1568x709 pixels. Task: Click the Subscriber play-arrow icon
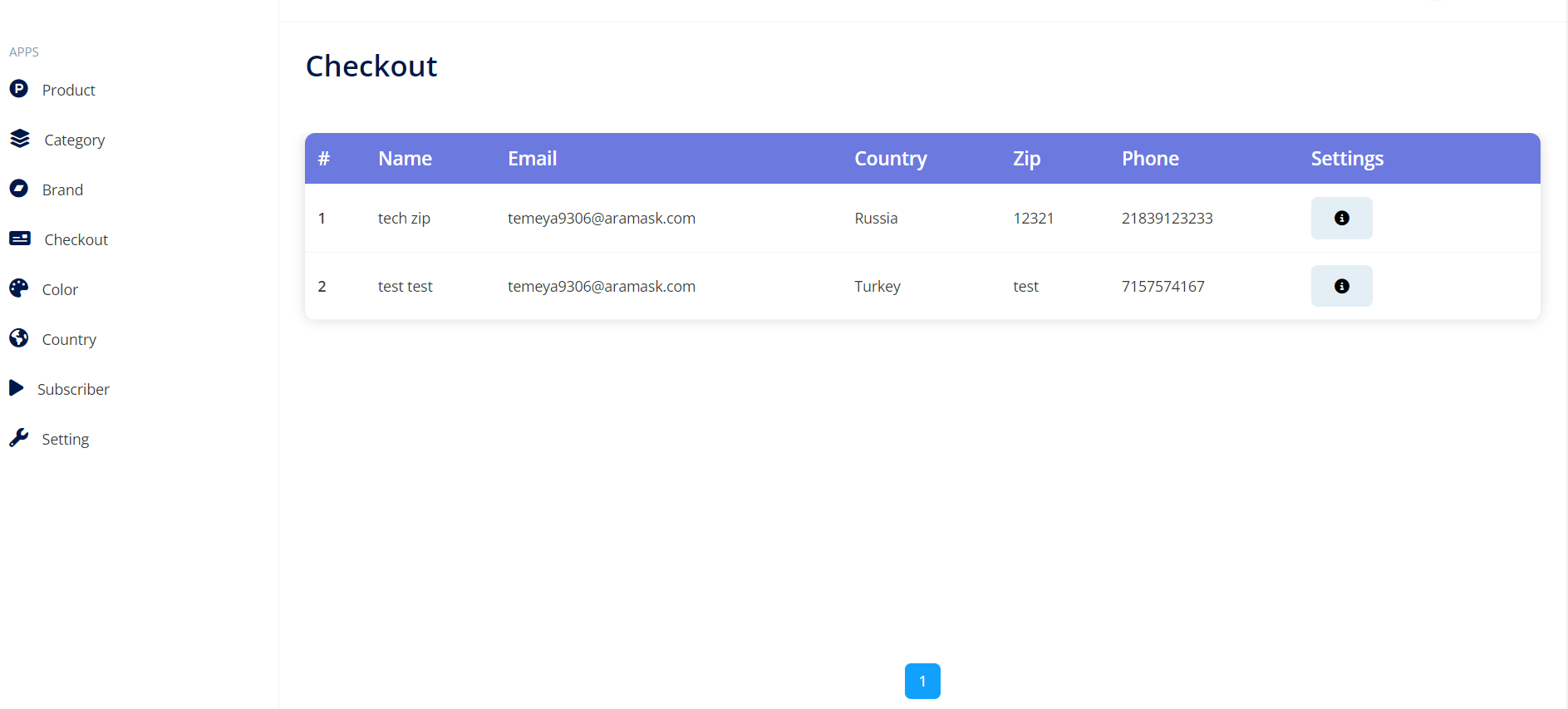click(x=17, y=388)
